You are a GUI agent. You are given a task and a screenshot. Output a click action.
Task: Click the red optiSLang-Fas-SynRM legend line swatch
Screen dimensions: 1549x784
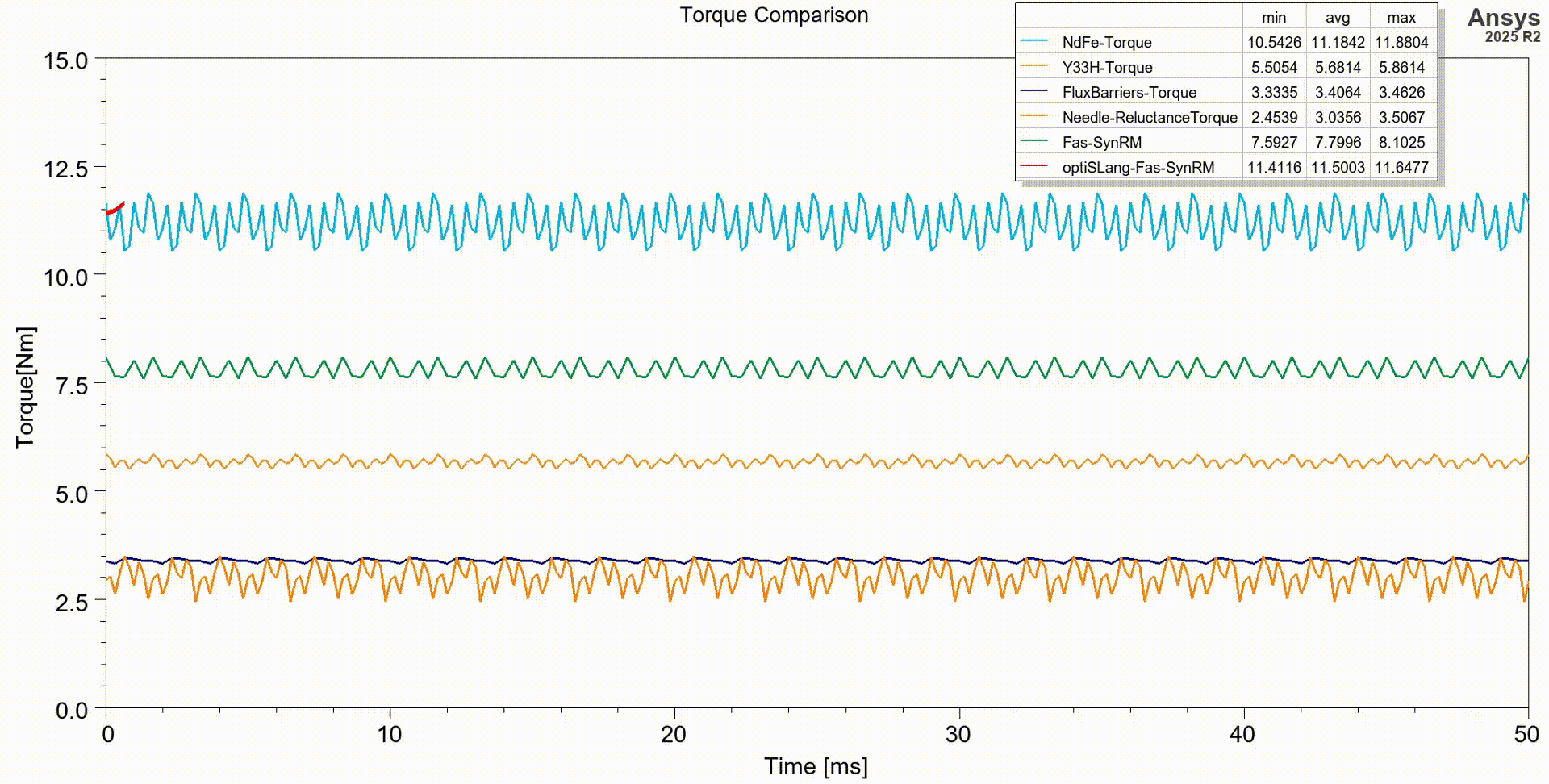1033,167
